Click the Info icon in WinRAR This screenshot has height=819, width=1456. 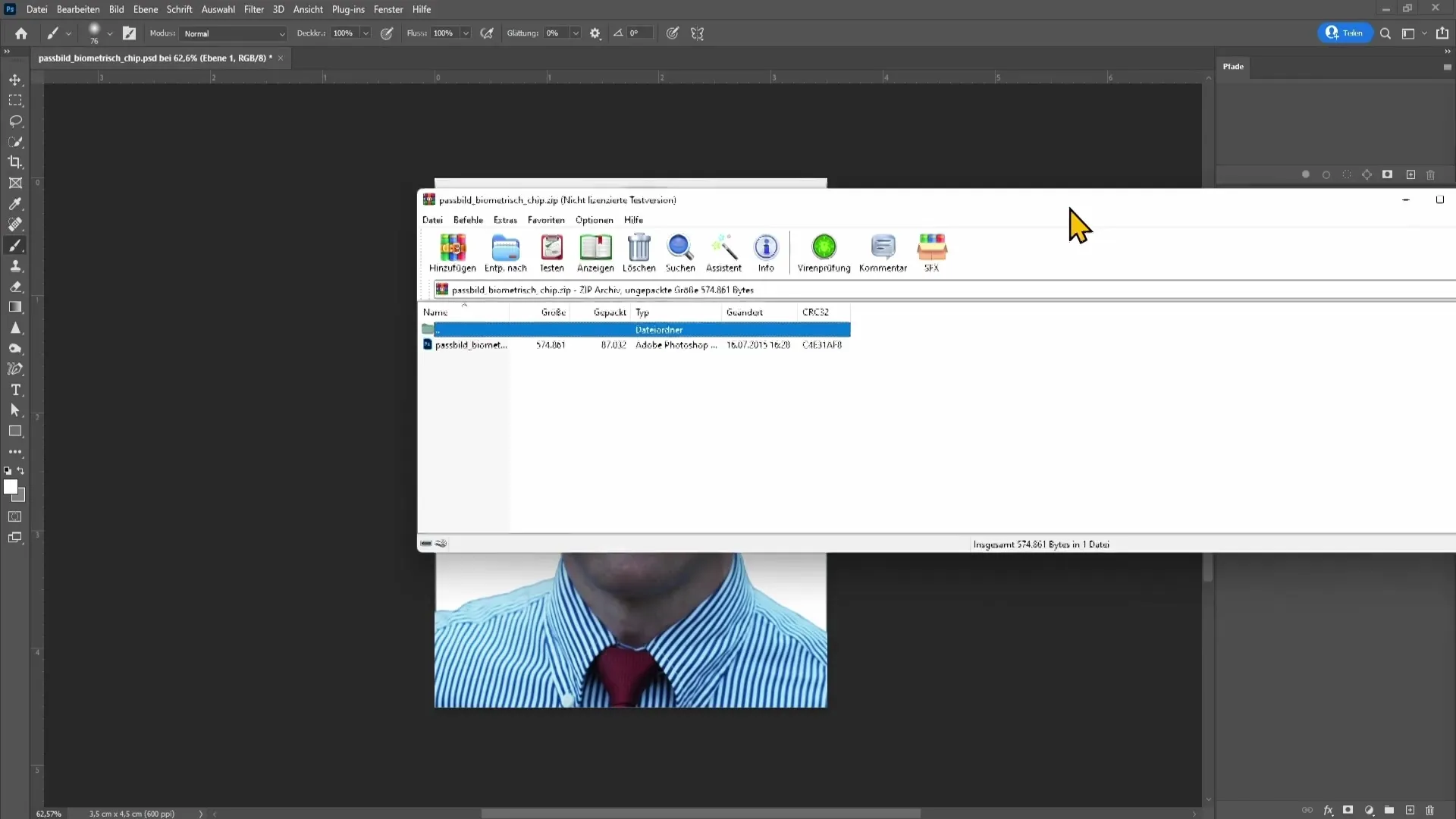coord(766,253)
